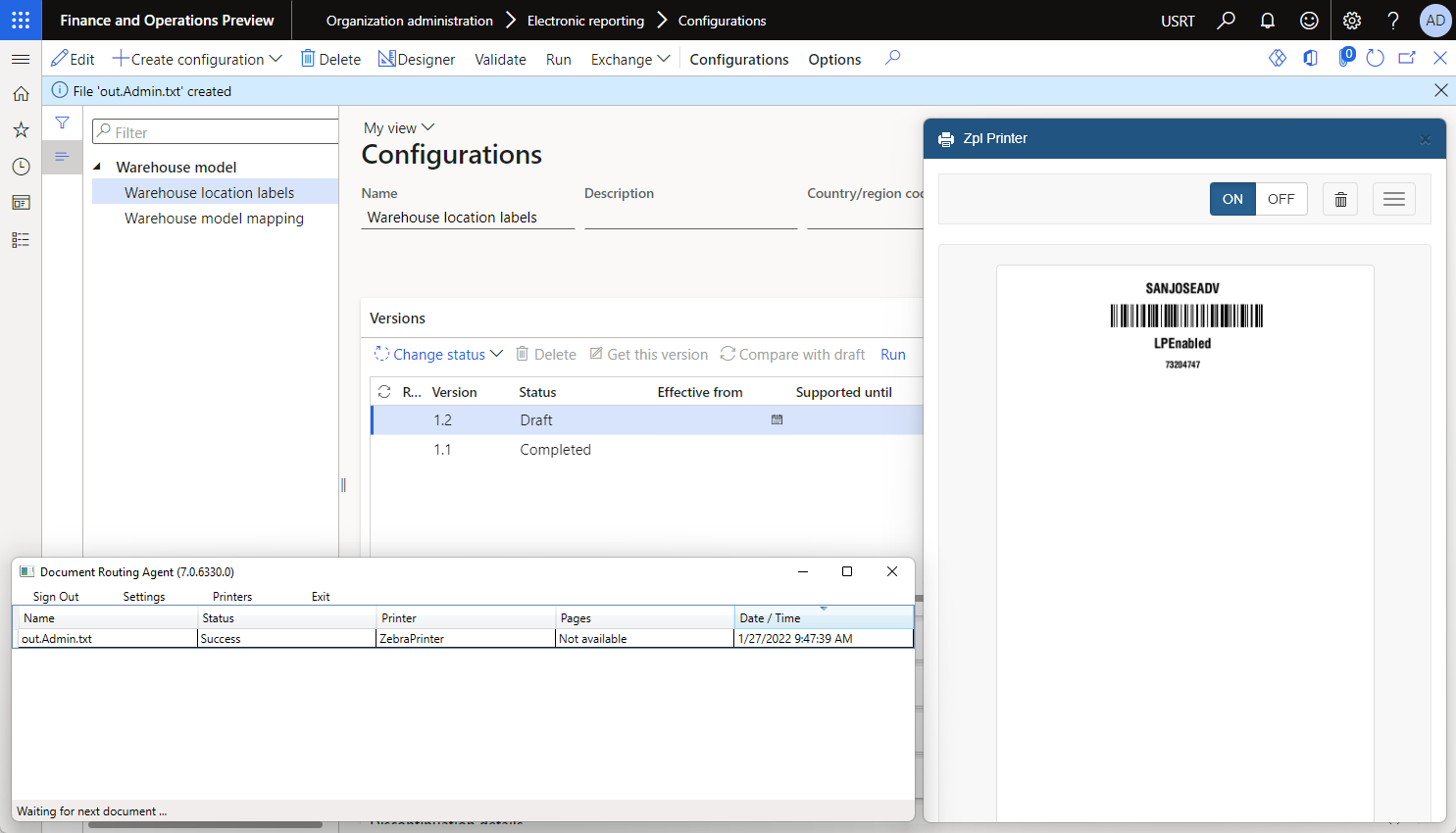This screenshot has height=833, width=1456.
Task: Collapse the Warehouse model tree node
Action: [97, 167]
